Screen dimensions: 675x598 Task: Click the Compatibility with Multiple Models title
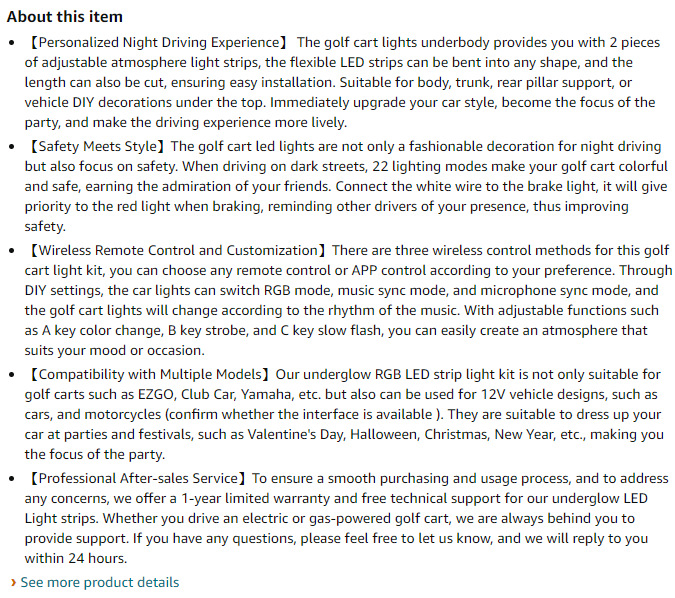[x=149, y=374]
